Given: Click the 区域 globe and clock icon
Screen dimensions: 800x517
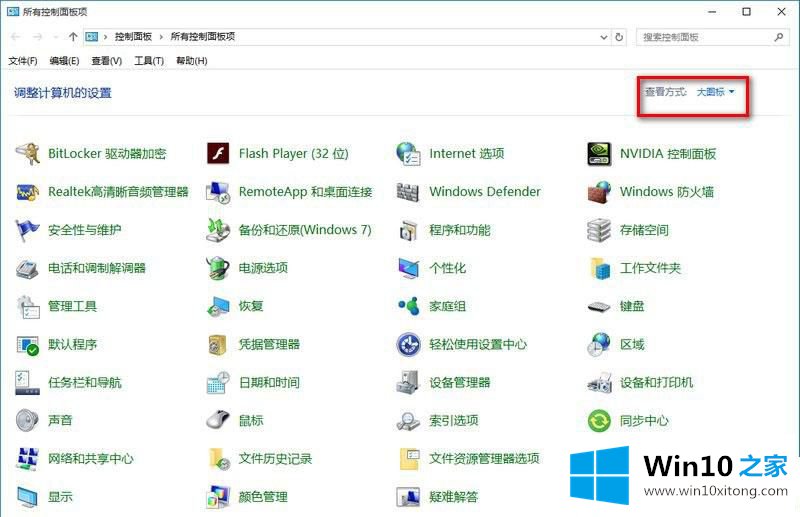Looking at the screenshot, I should pyautogui.click(x=599, y=344).
